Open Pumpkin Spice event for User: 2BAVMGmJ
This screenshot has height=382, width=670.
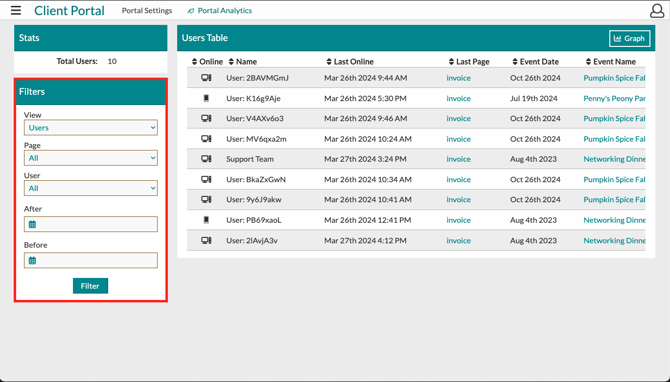point(614,78)
